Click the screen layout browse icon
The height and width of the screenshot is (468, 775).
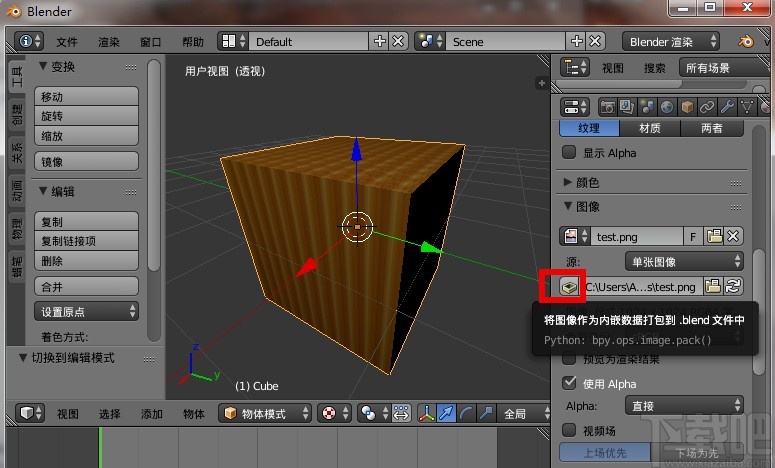tap(233, 41)
